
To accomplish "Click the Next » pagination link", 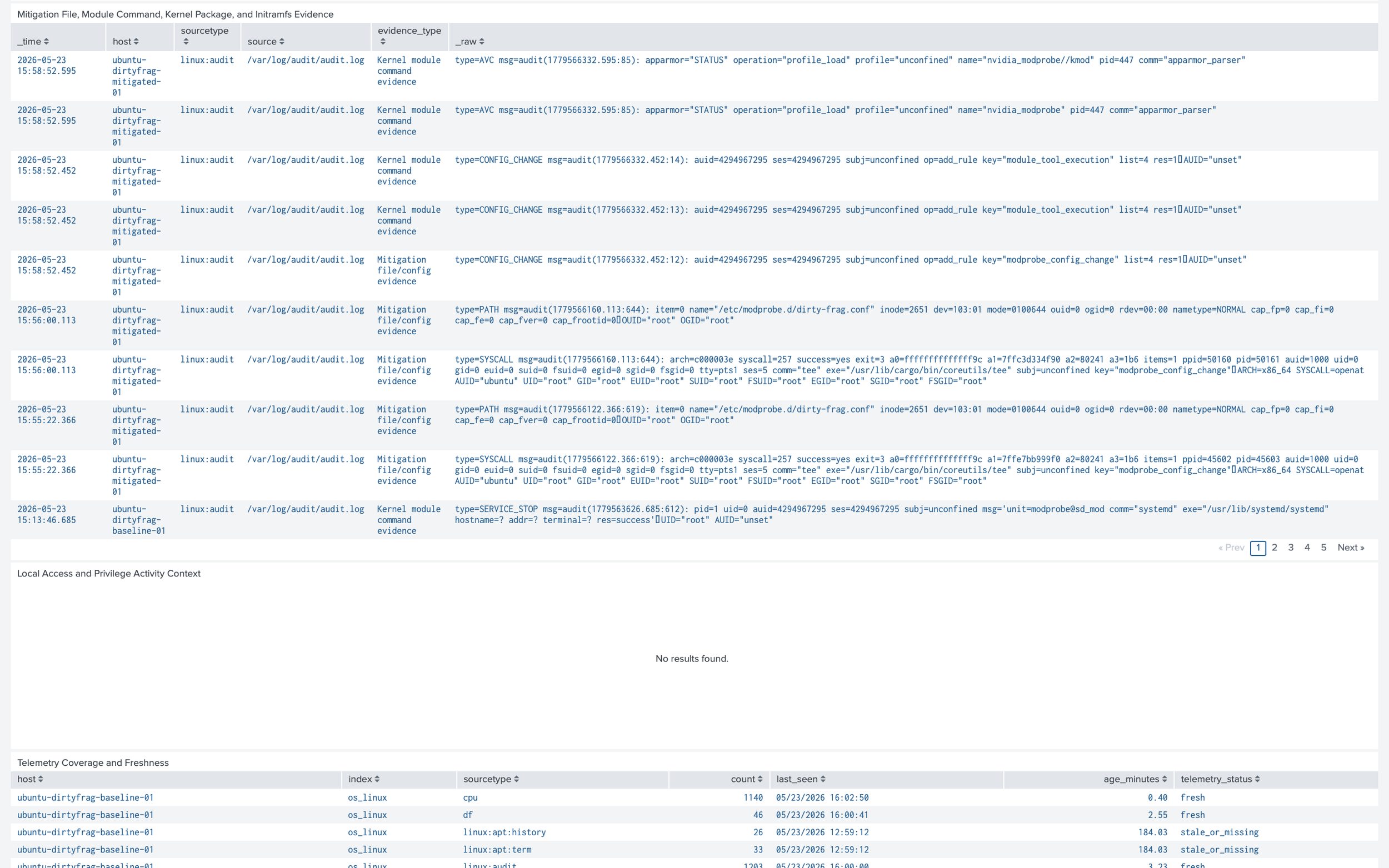I will 1351,548.
